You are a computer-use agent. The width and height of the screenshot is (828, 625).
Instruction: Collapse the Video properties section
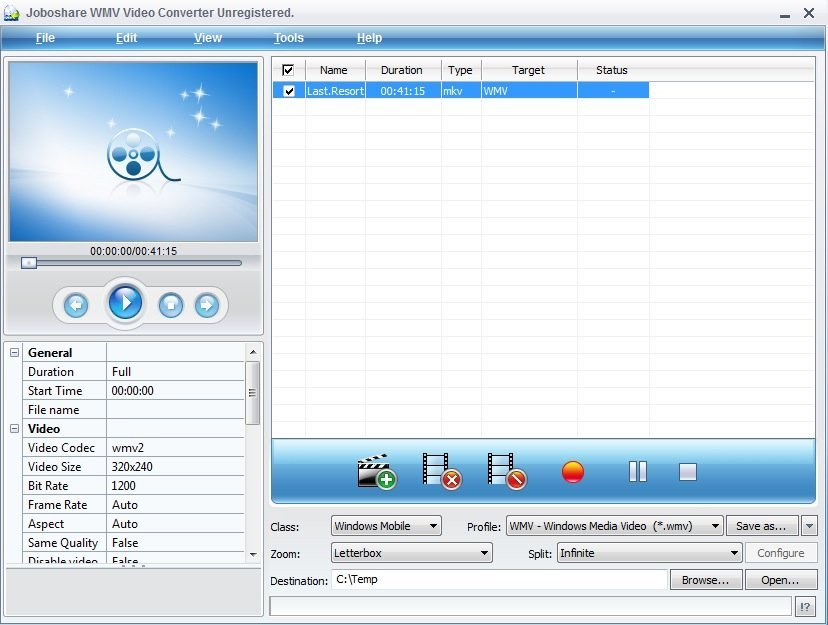point(13,428)
